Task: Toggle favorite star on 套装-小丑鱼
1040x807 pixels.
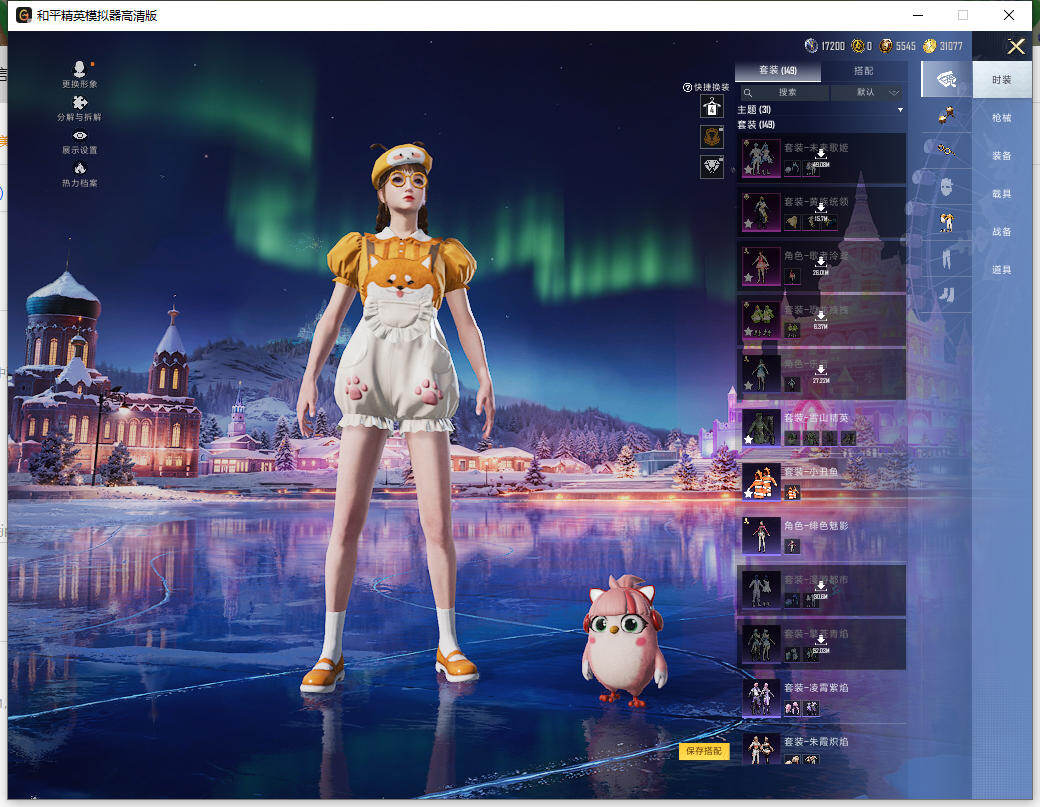Action: 748,493
